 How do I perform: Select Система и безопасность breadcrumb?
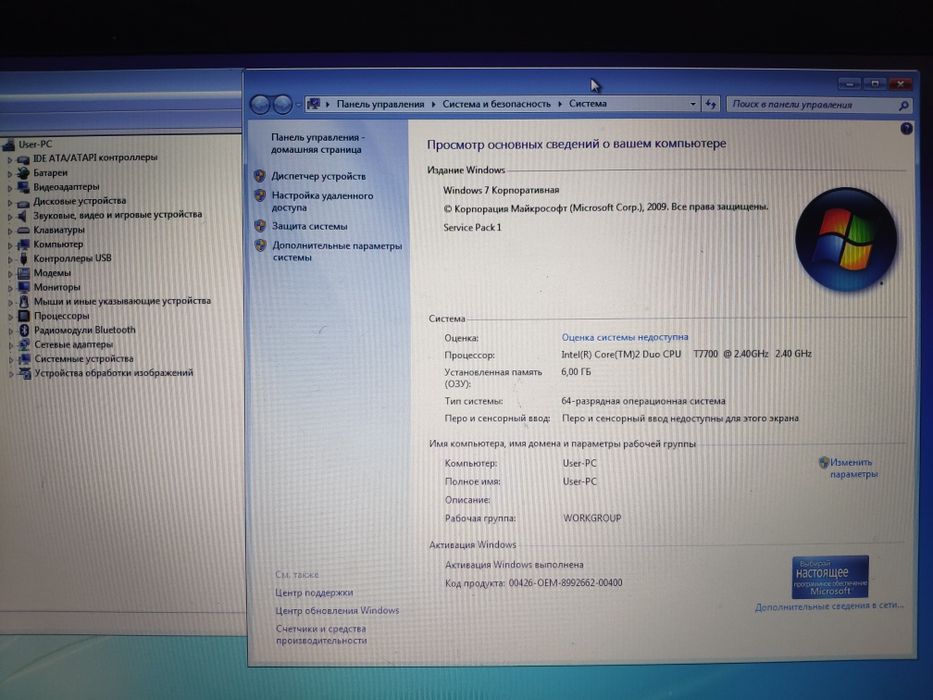pyautogui.click(x=496, y=104)
